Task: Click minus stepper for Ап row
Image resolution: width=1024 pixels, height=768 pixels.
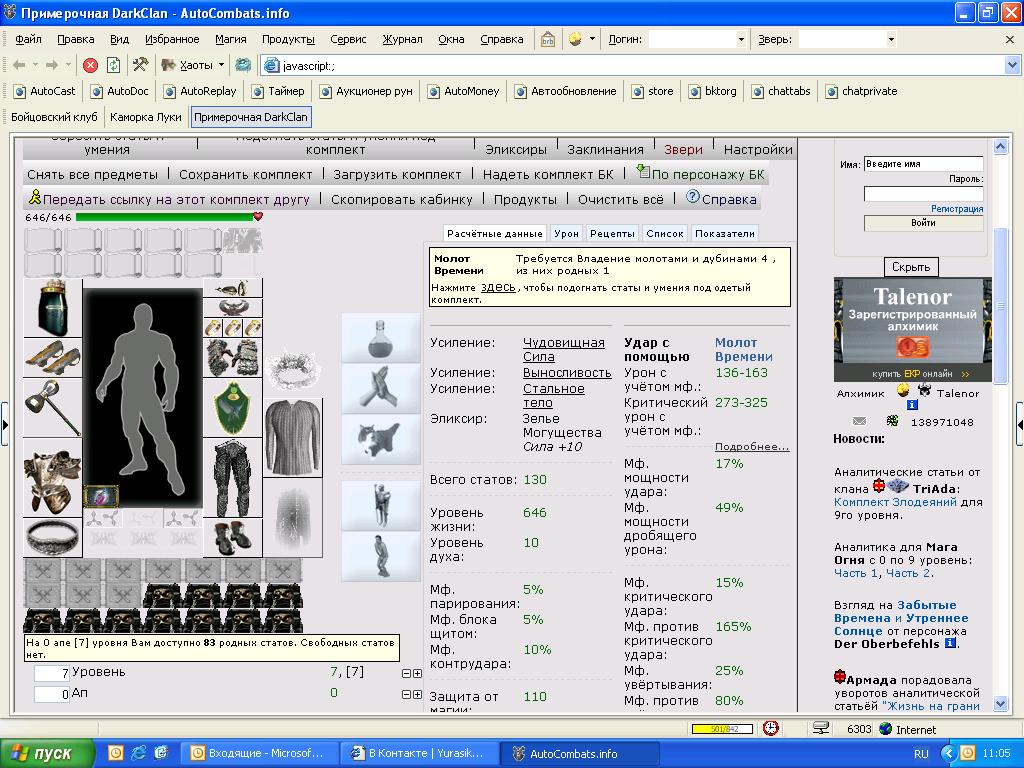Action: [406, 694]
